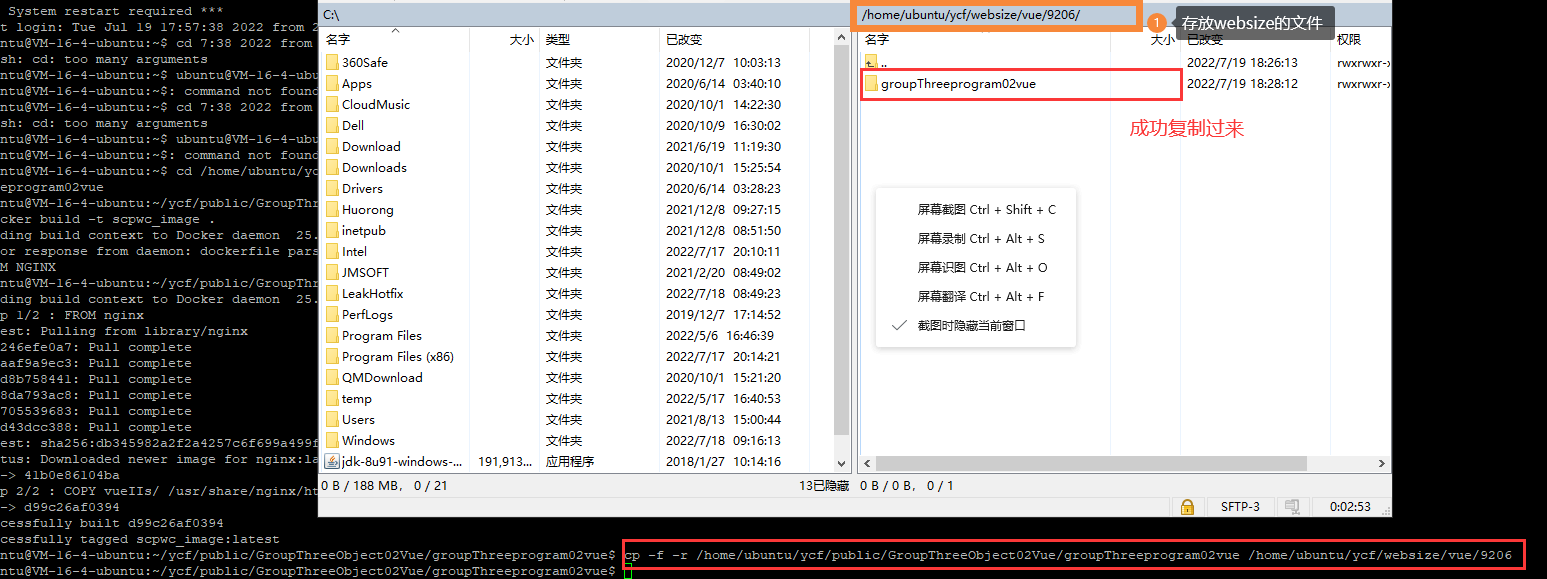Click the '191,913...' file size cell
Viewport: 1547px width, 579px height.
coord(506,461)
